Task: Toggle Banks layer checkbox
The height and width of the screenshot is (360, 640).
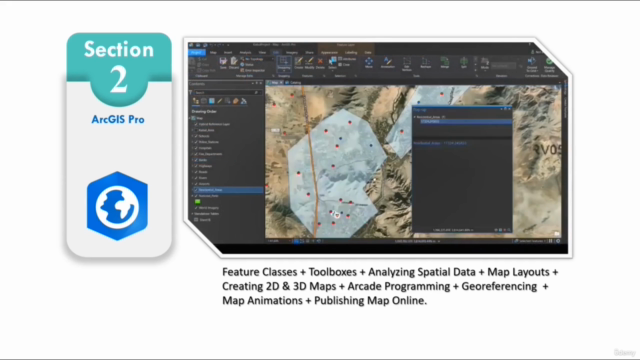Action: pos(196,160)
